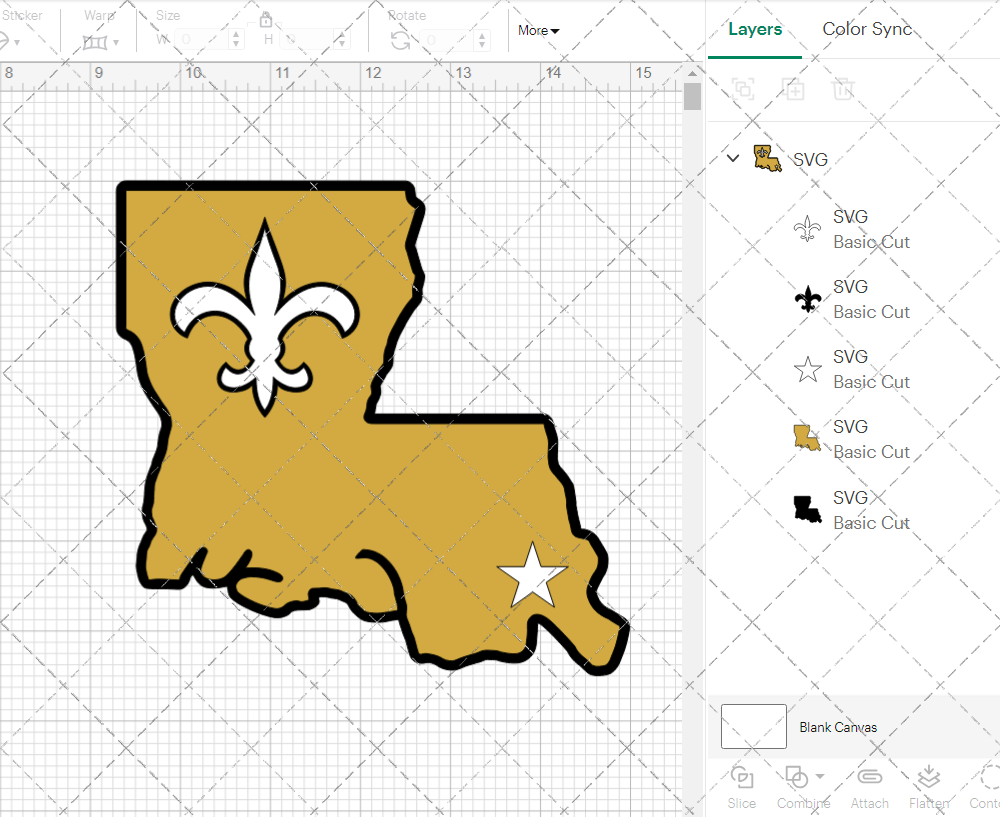Click the Group icon in Layers panel
This screenshot has width=1000, height=817.
(x=743, y=89)
